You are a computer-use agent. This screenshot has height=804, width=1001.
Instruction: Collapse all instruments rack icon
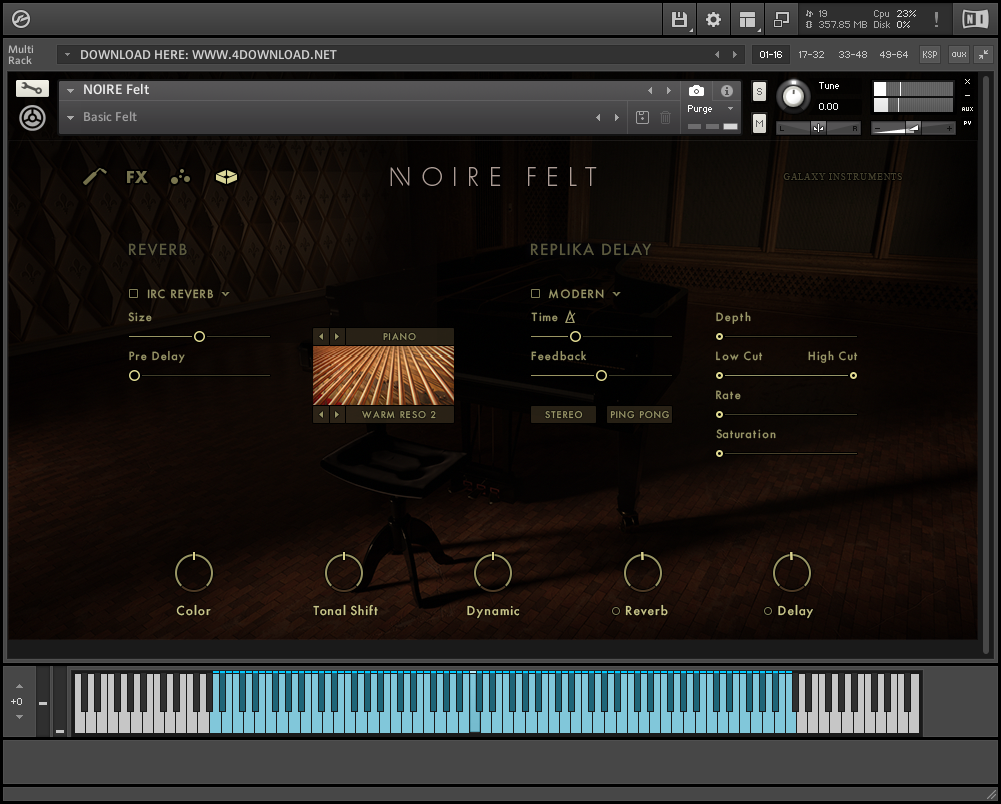[x=983, y=54]
